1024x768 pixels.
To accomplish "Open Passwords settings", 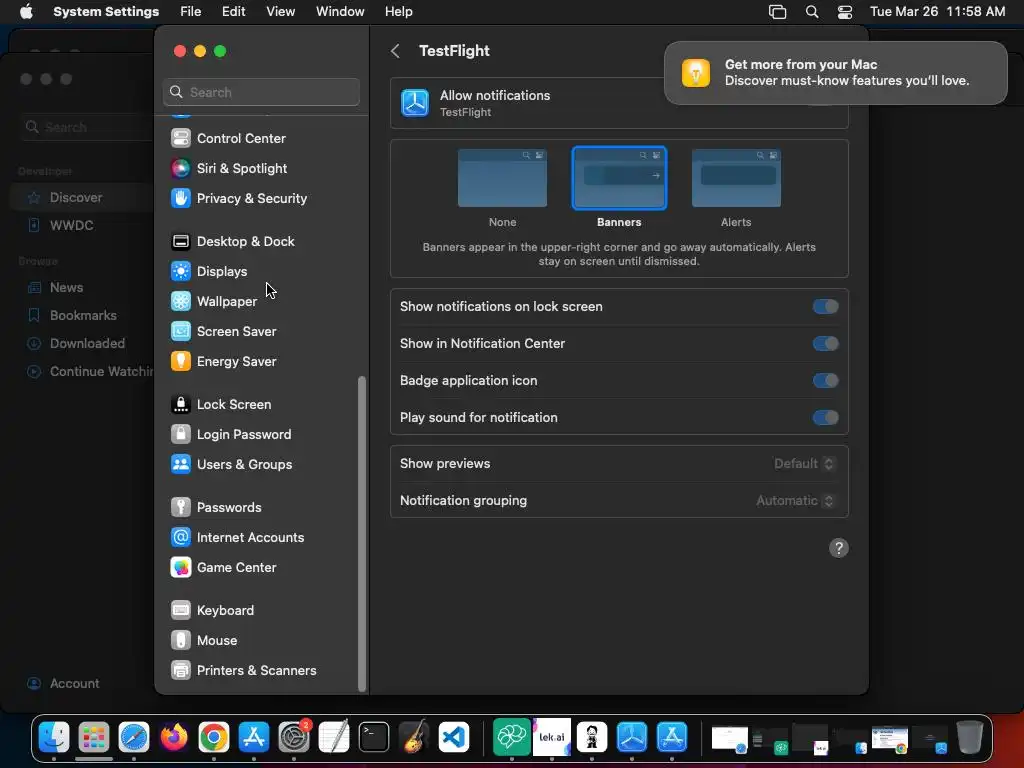I will (216, 508).
